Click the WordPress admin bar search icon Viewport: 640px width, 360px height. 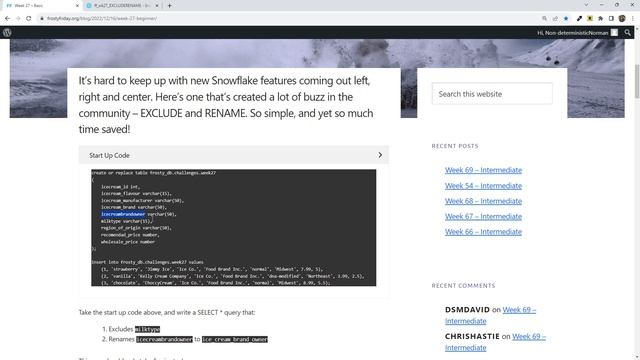click(628, 33)
